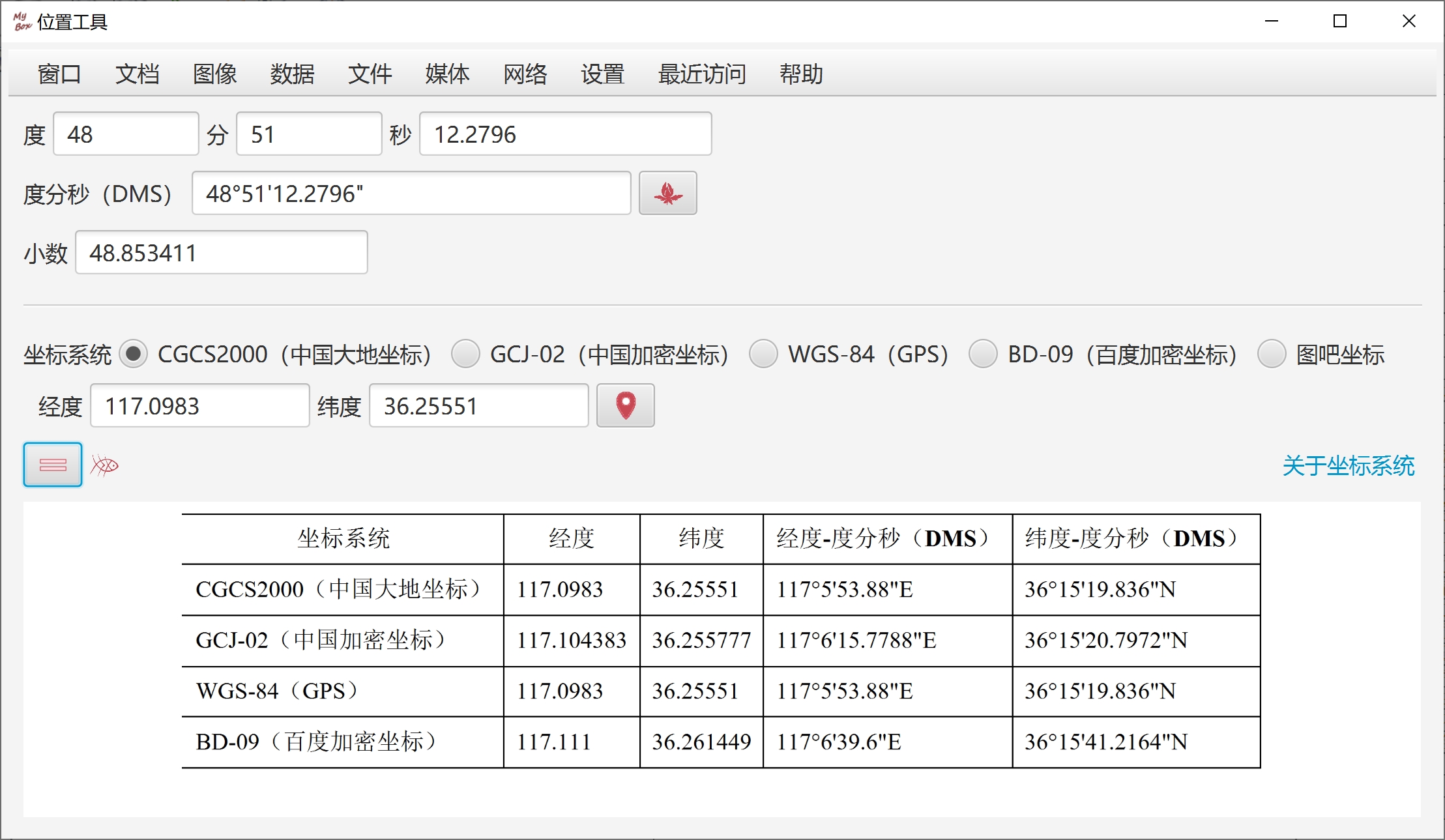The image size is (1445, 840).
Task: Select GCJ-02 coordinate system radio button
Action: pos(465,354)
